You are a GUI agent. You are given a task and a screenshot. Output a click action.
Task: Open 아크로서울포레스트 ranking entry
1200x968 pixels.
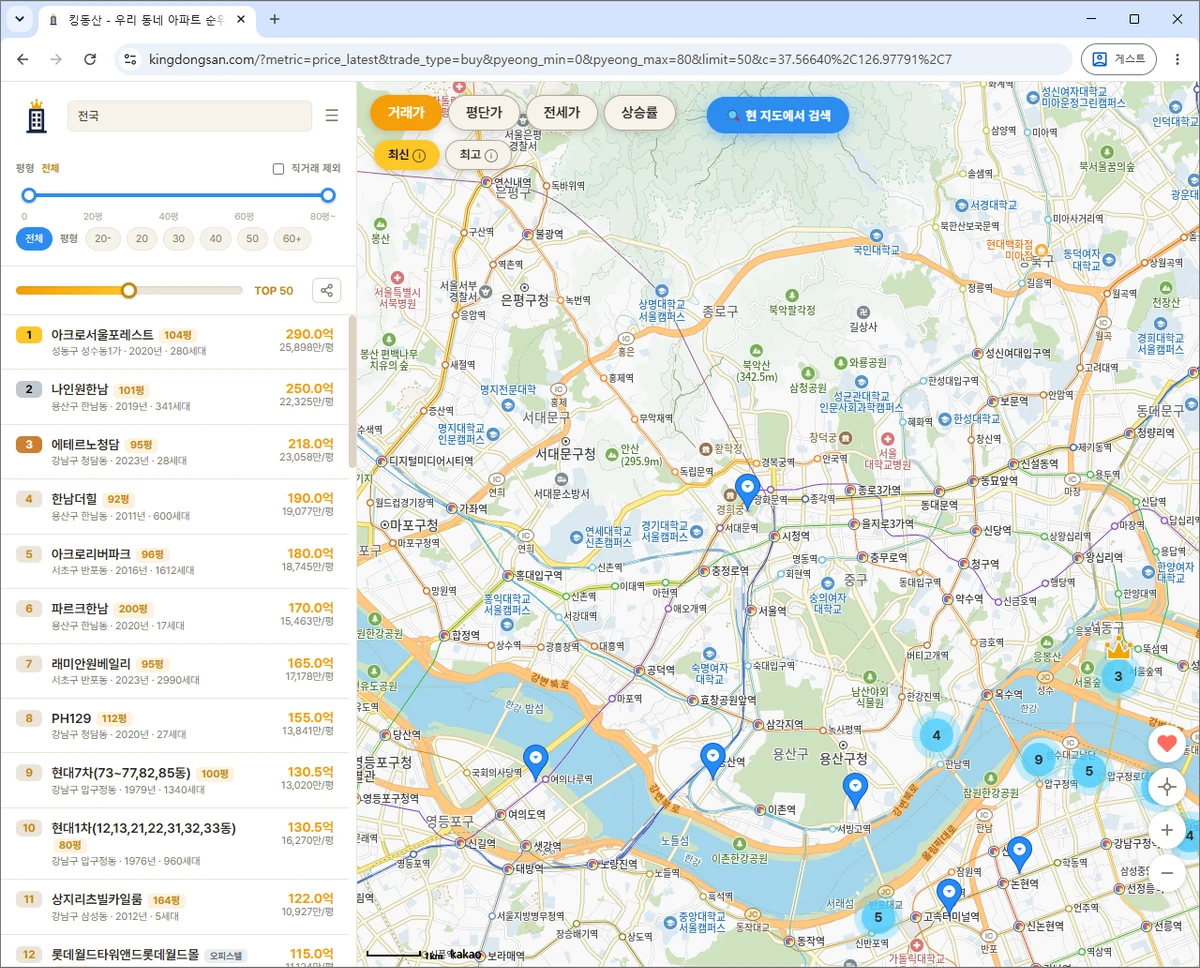tap(175, 342)
